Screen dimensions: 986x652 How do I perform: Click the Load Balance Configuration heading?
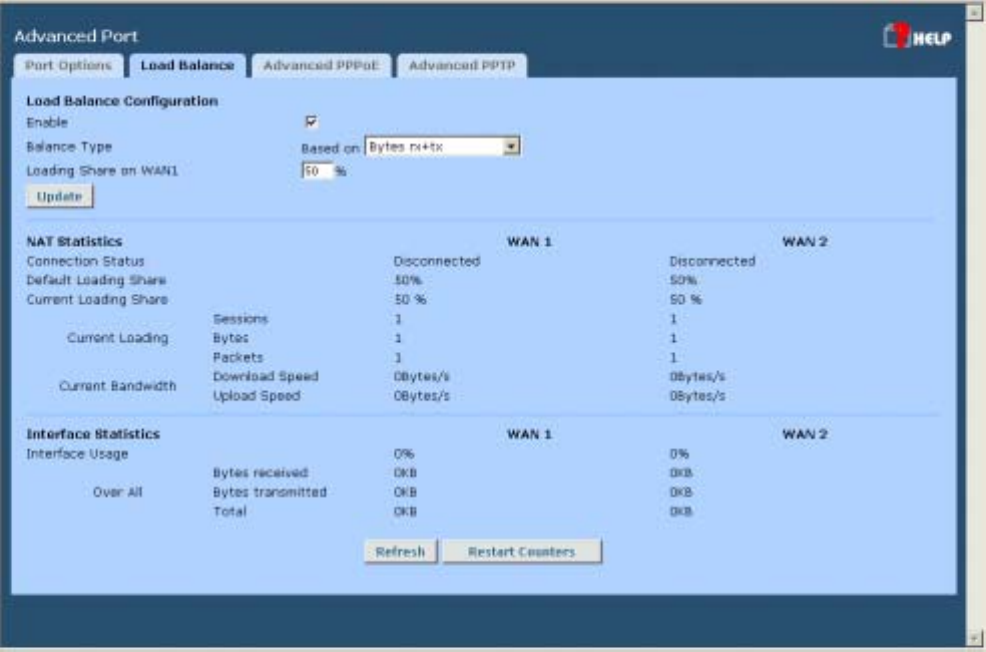coord(122,101)
